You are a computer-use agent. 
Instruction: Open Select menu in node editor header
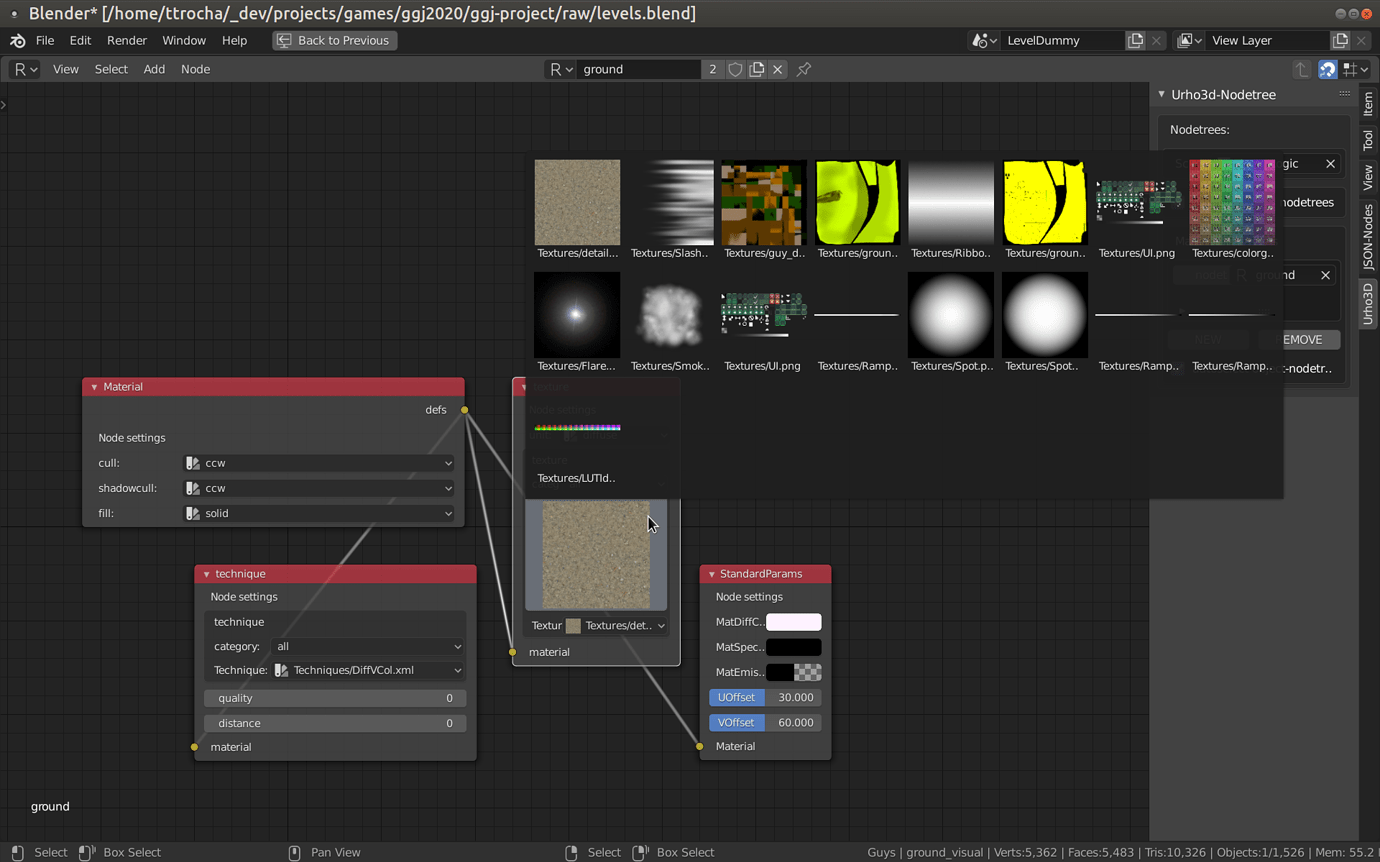[x=111, y=69]
